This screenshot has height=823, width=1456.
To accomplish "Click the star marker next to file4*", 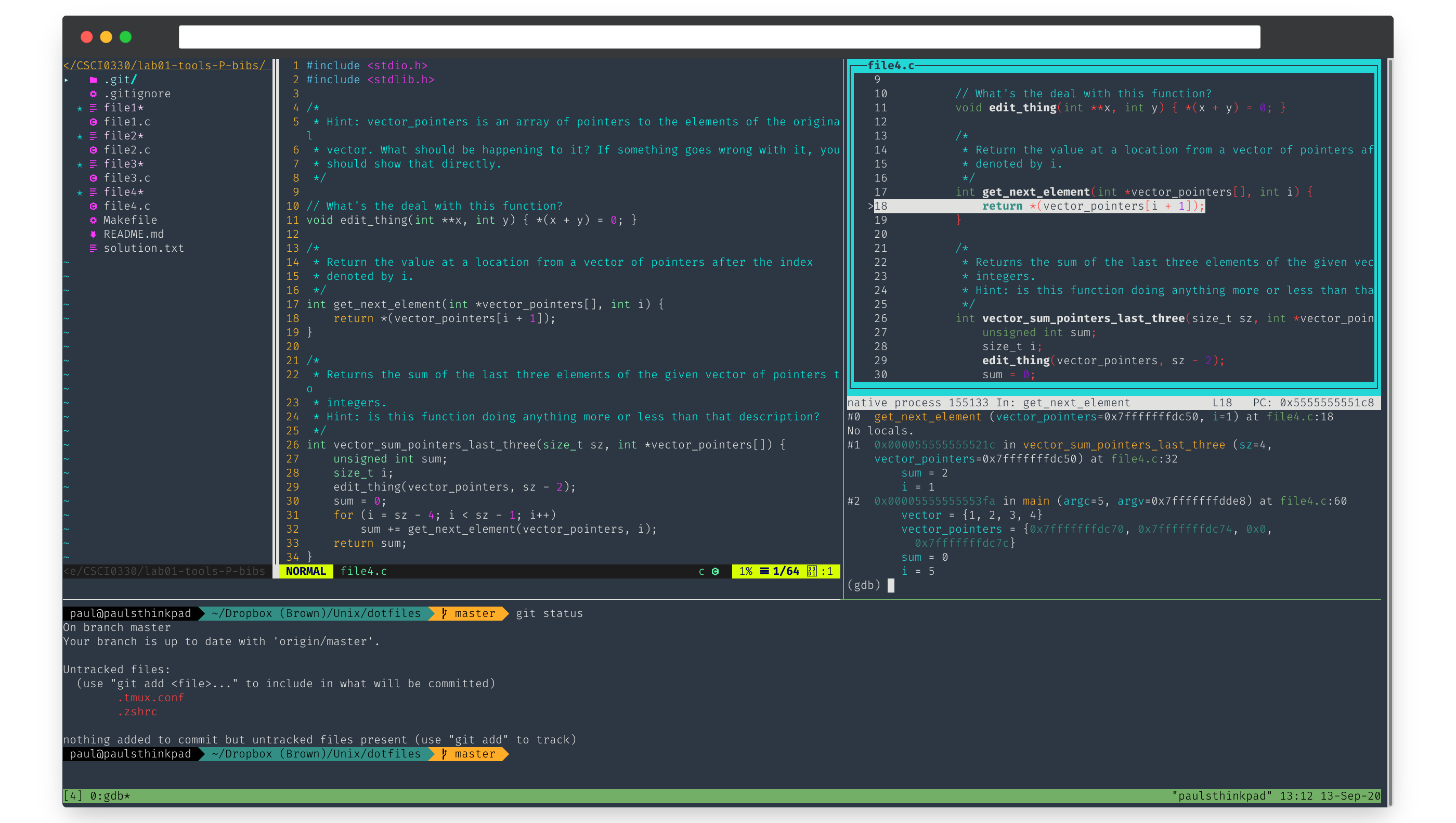I will [x=80, y=193].
